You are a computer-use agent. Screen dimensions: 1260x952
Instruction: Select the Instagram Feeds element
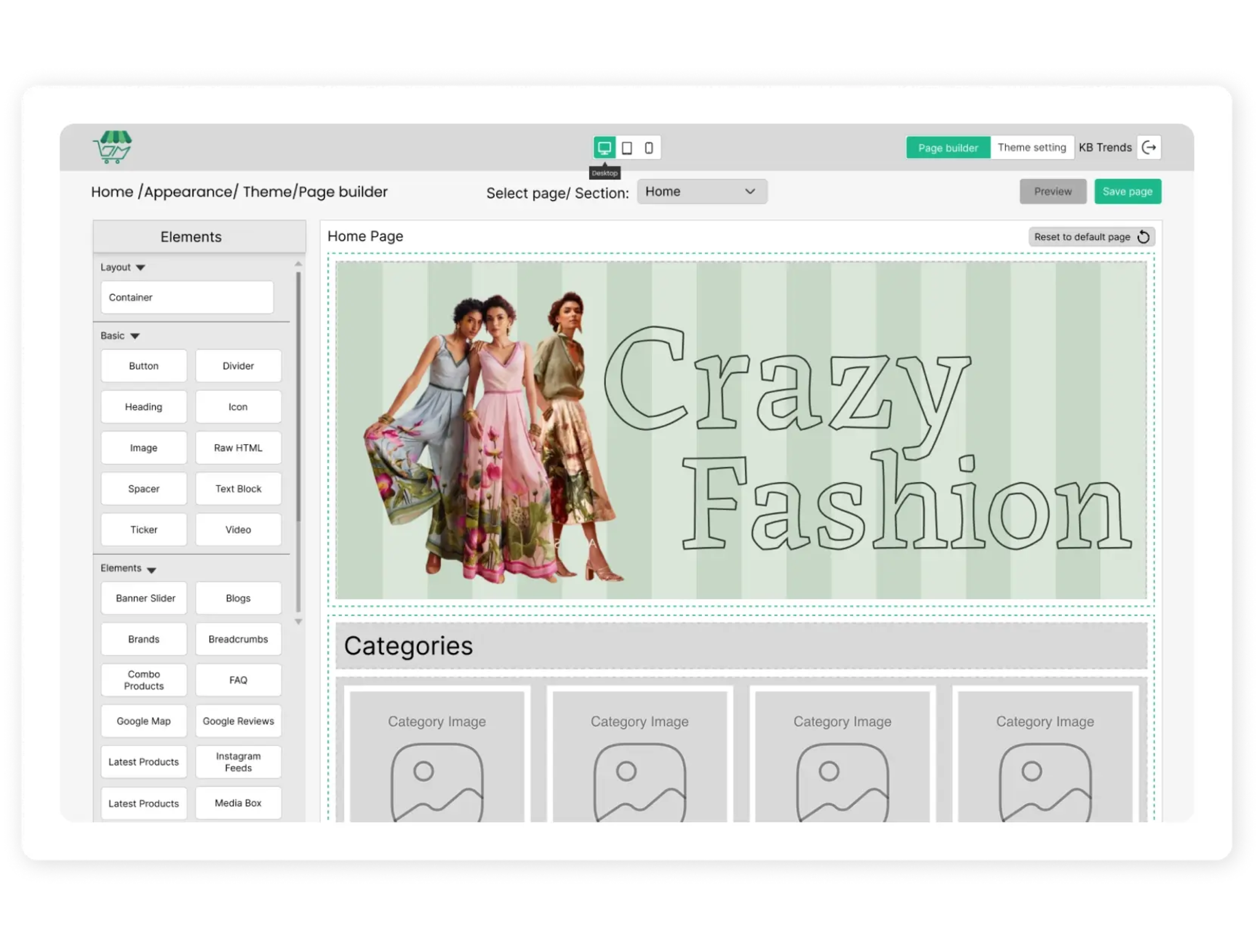(238, 762)
